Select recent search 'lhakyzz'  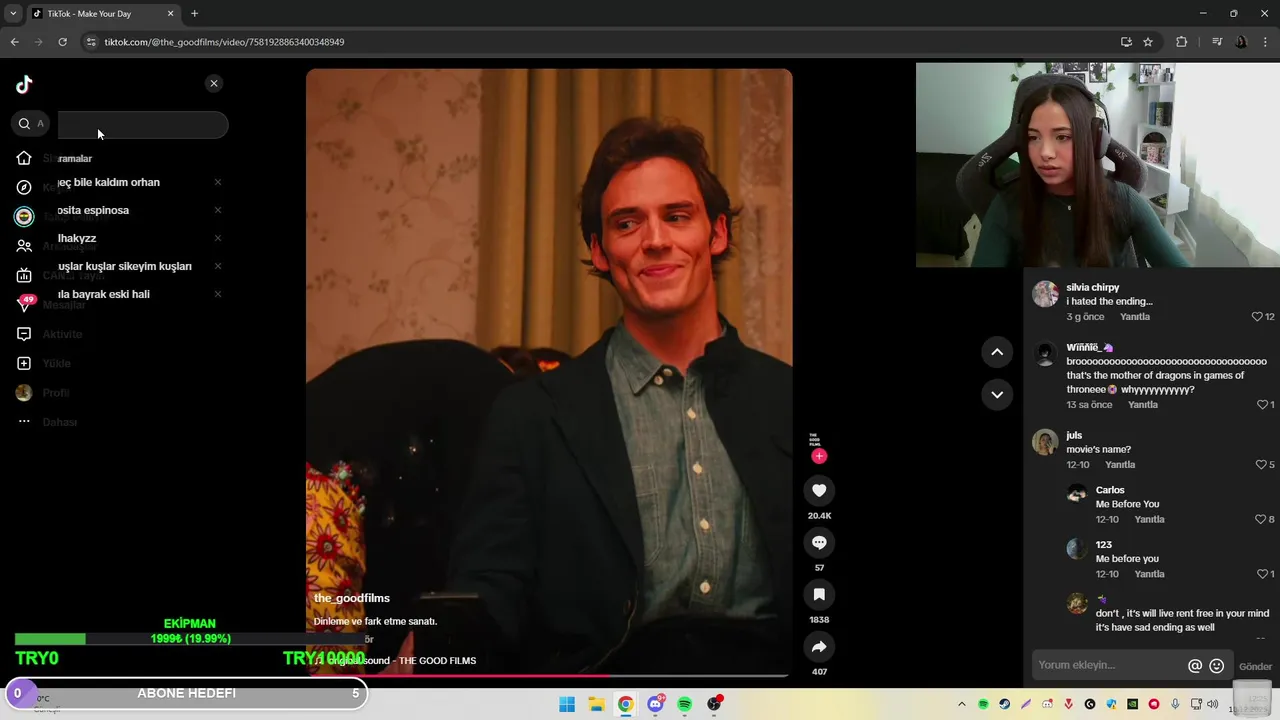point(77,238)
